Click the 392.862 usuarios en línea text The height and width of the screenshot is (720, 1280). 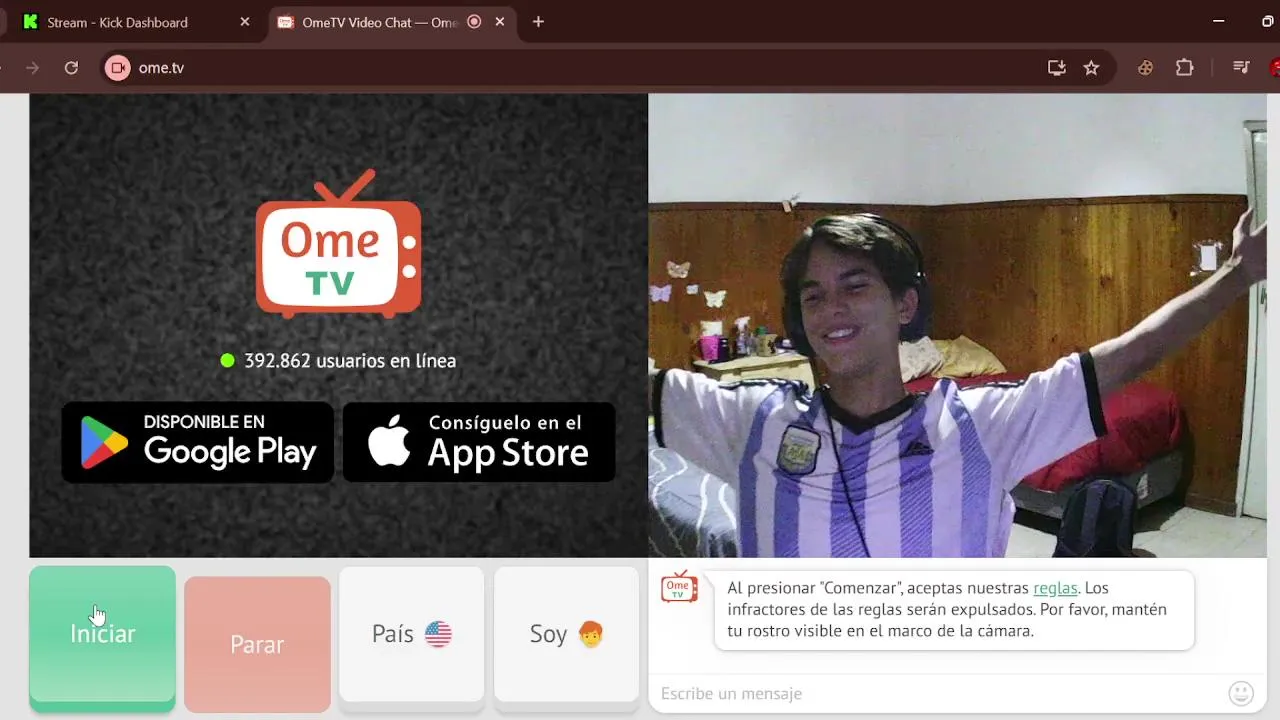point(350,361)
